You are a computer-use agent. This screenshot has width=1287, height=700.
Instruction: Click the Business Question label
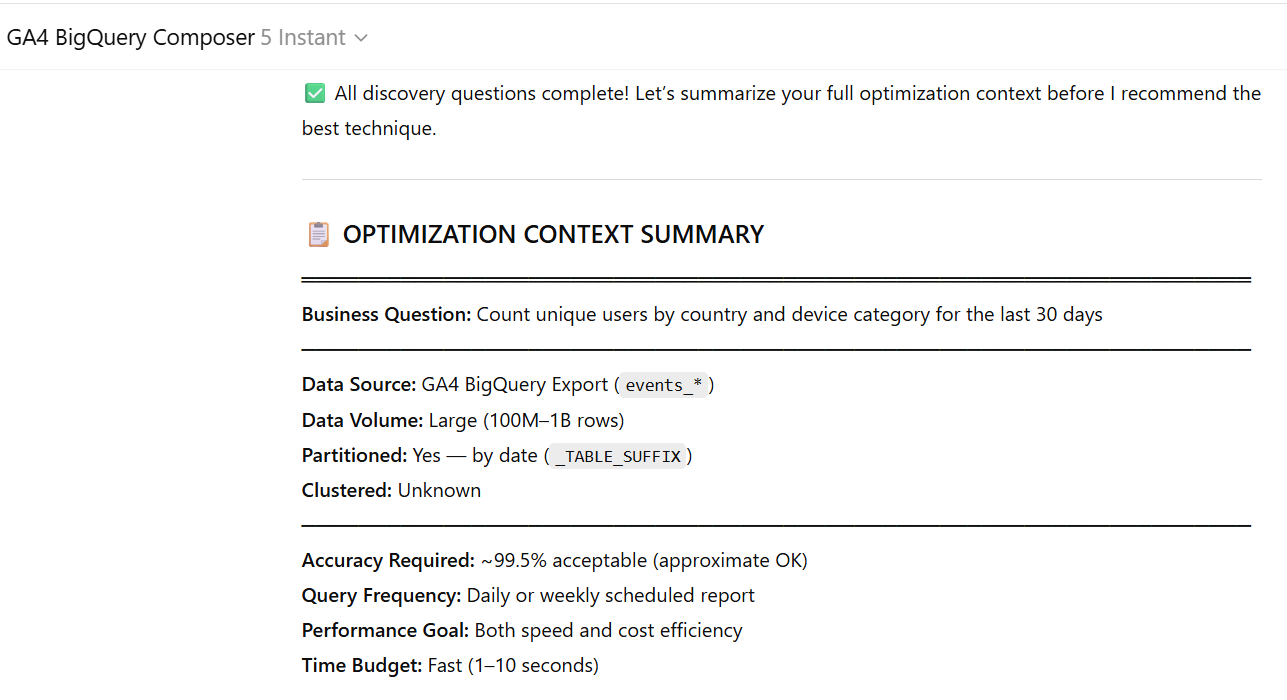(x=386, y=315)
